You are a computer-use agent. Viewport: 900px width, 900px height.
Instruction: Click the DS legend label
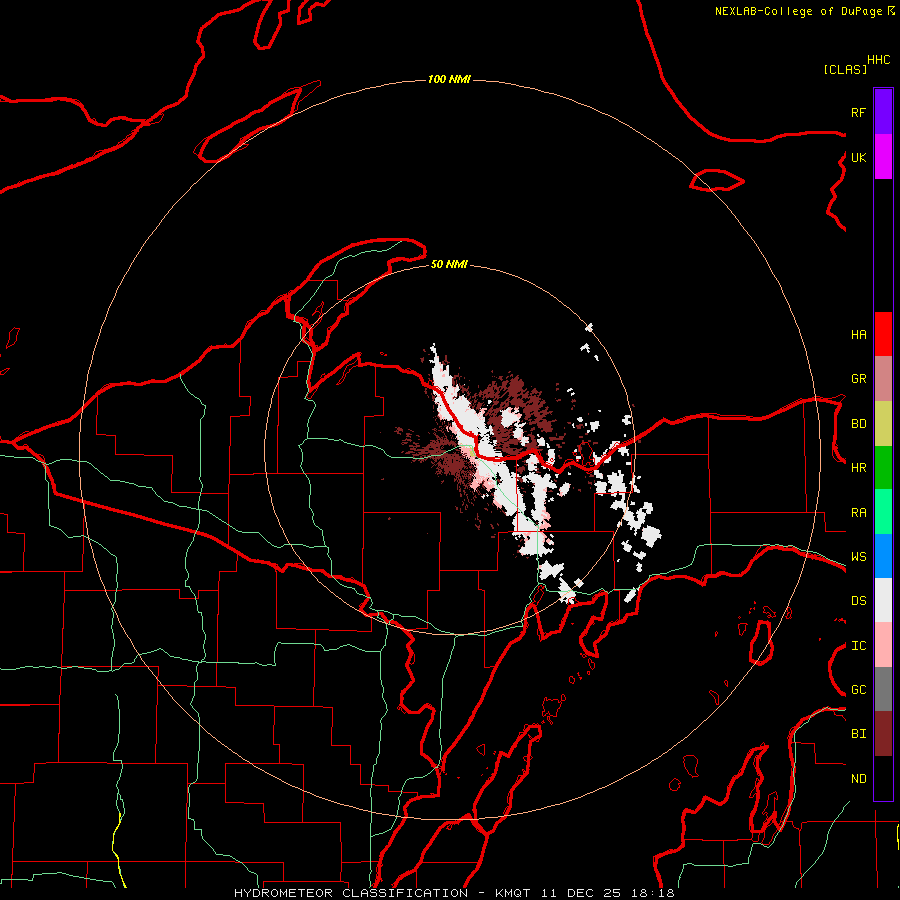(858, 601)
